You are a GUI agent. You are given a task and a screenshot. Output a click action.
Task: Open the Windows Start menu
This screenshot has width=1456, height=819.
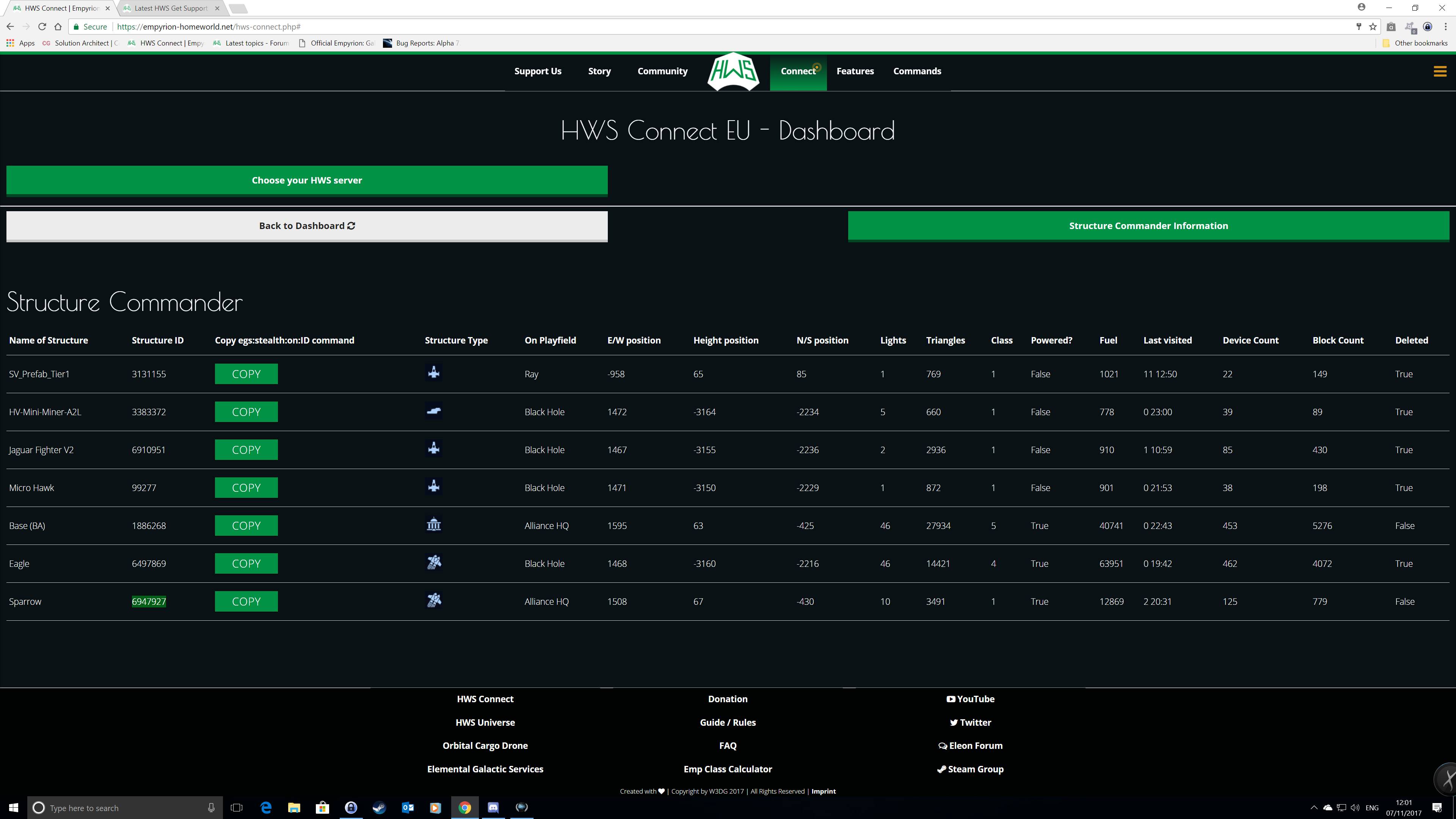(x=14, y=808)
